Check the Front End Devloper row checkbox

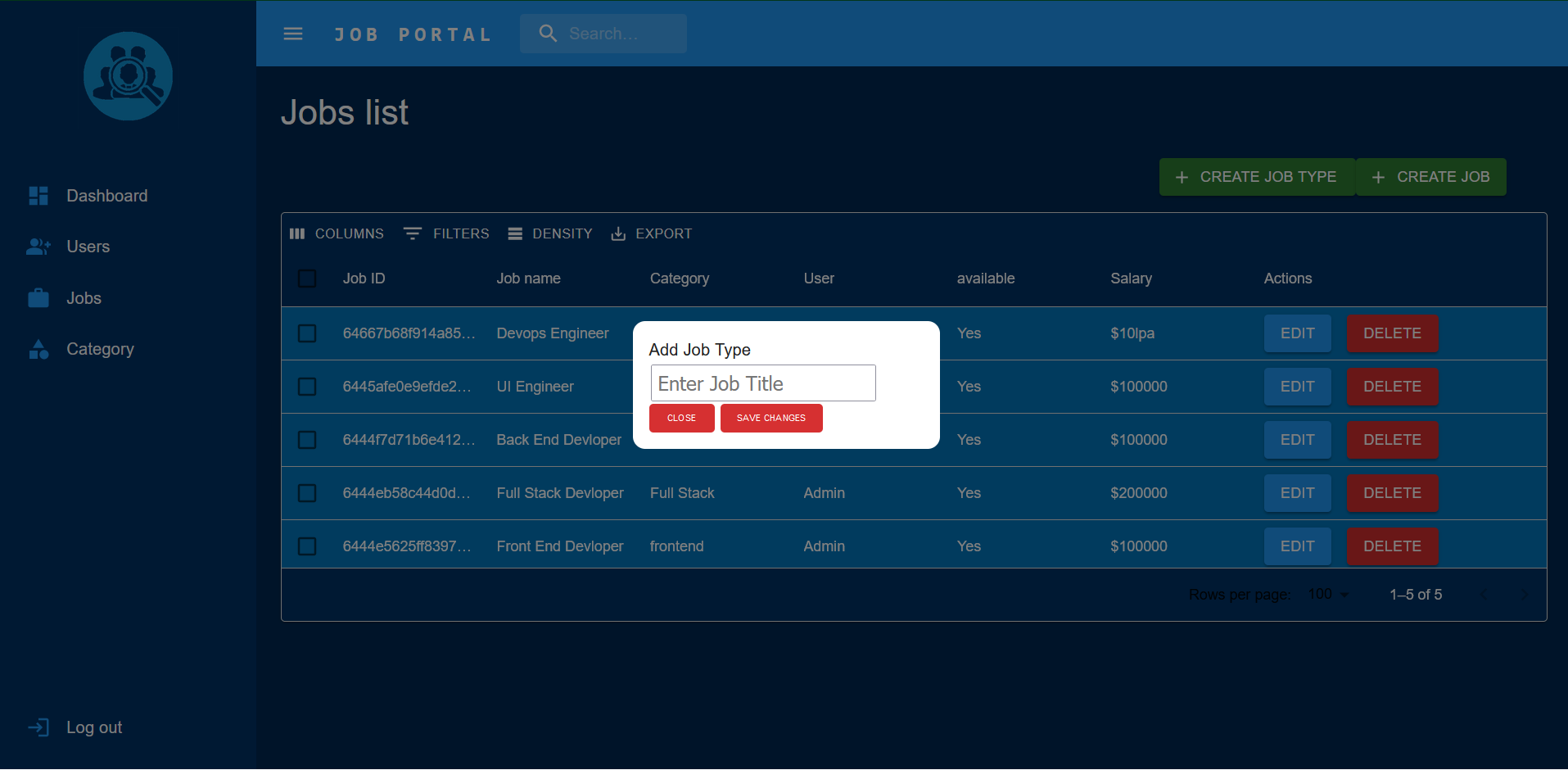[x=307, y=546]
